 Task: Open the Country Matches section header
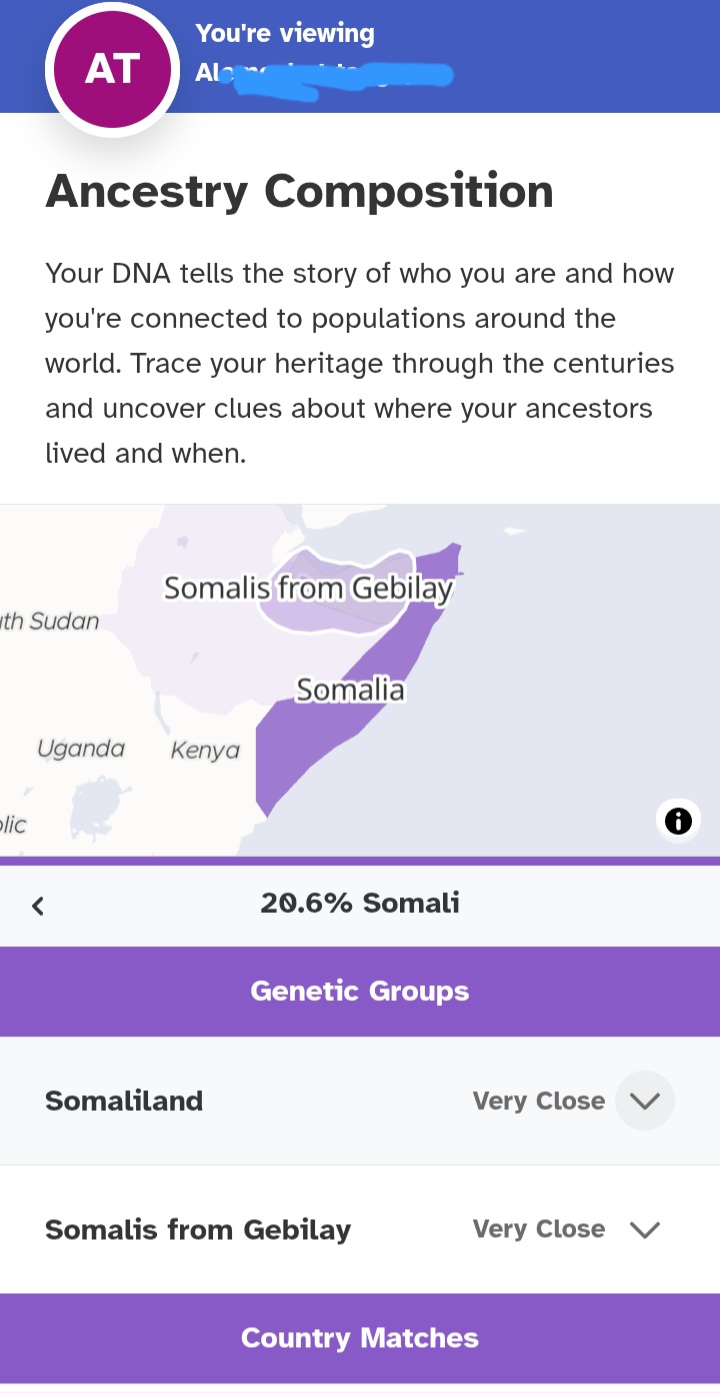(360, 1338)
